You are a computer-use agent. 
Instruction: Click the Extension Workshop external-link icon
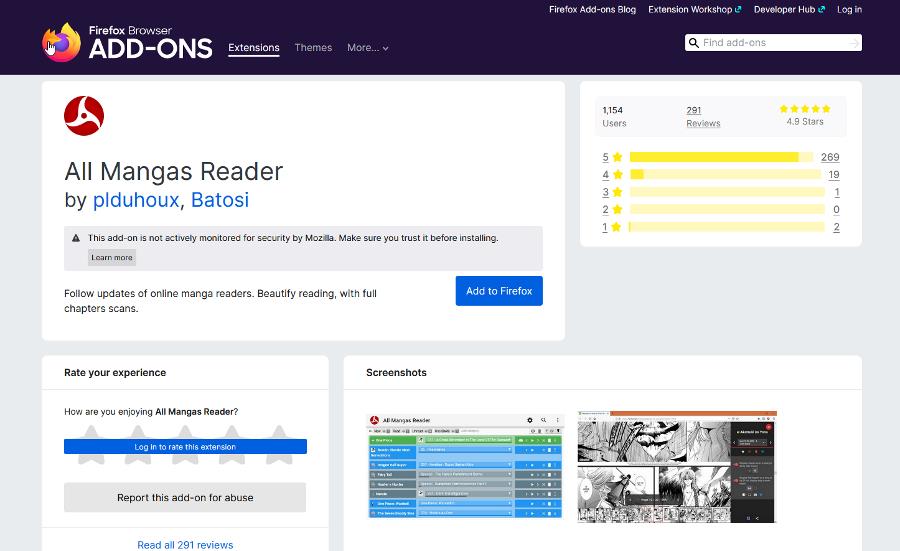tap(738, 9)
